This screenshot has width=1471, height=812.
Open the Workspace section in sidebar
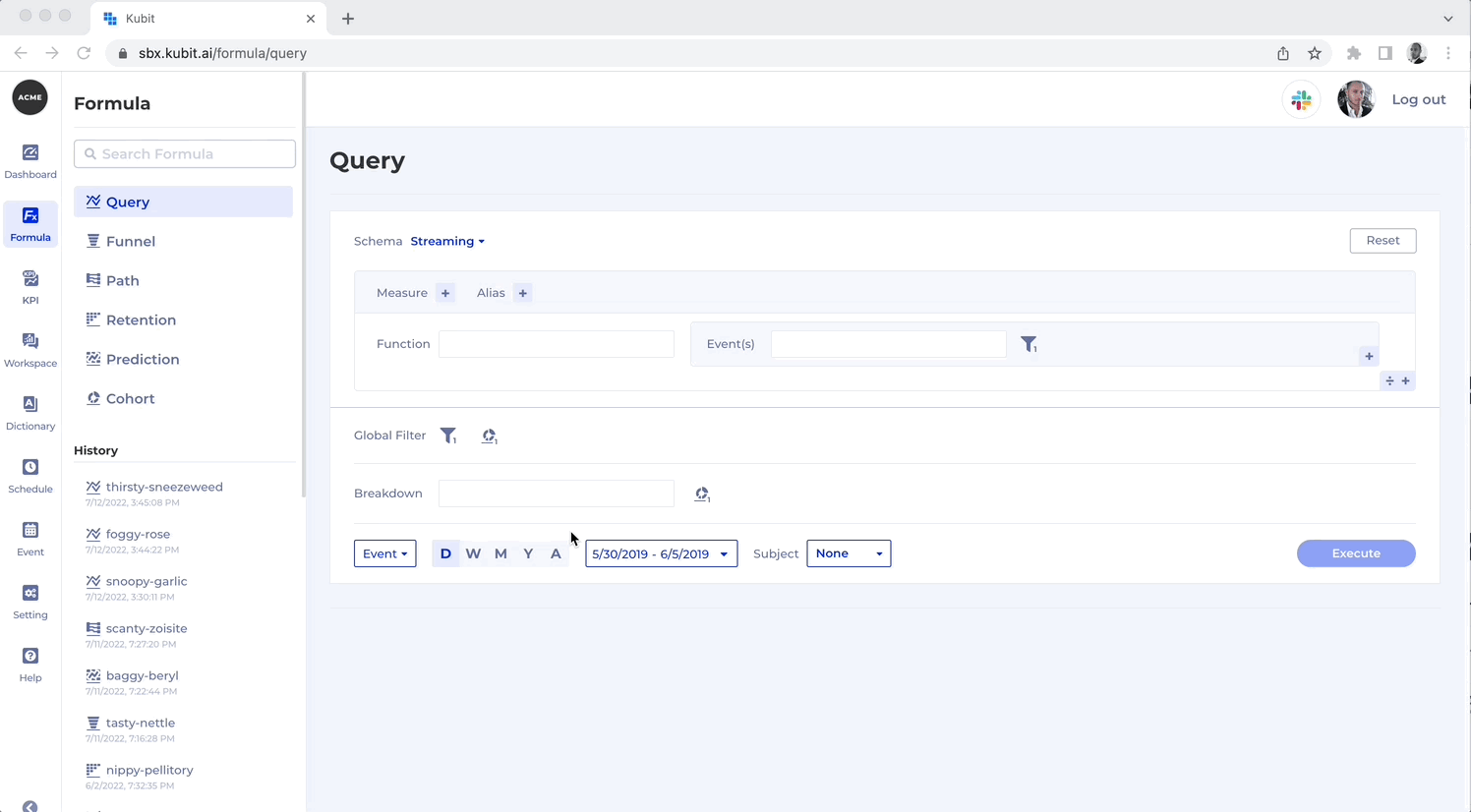coord(30,350)
